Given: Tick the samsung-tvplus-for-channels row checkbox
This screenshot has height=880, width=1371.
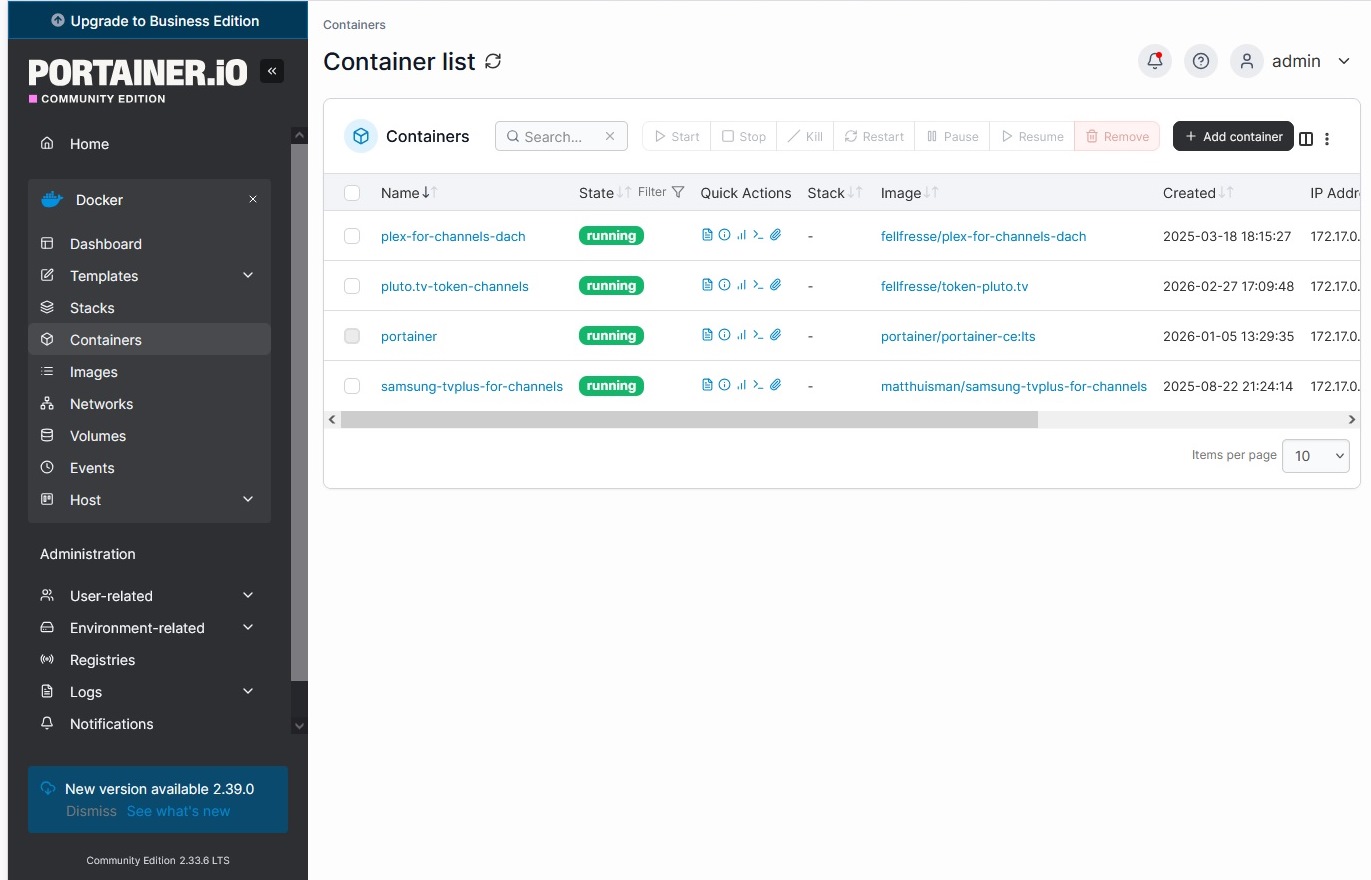Looking at the screenshot, I should click(352, 386).
